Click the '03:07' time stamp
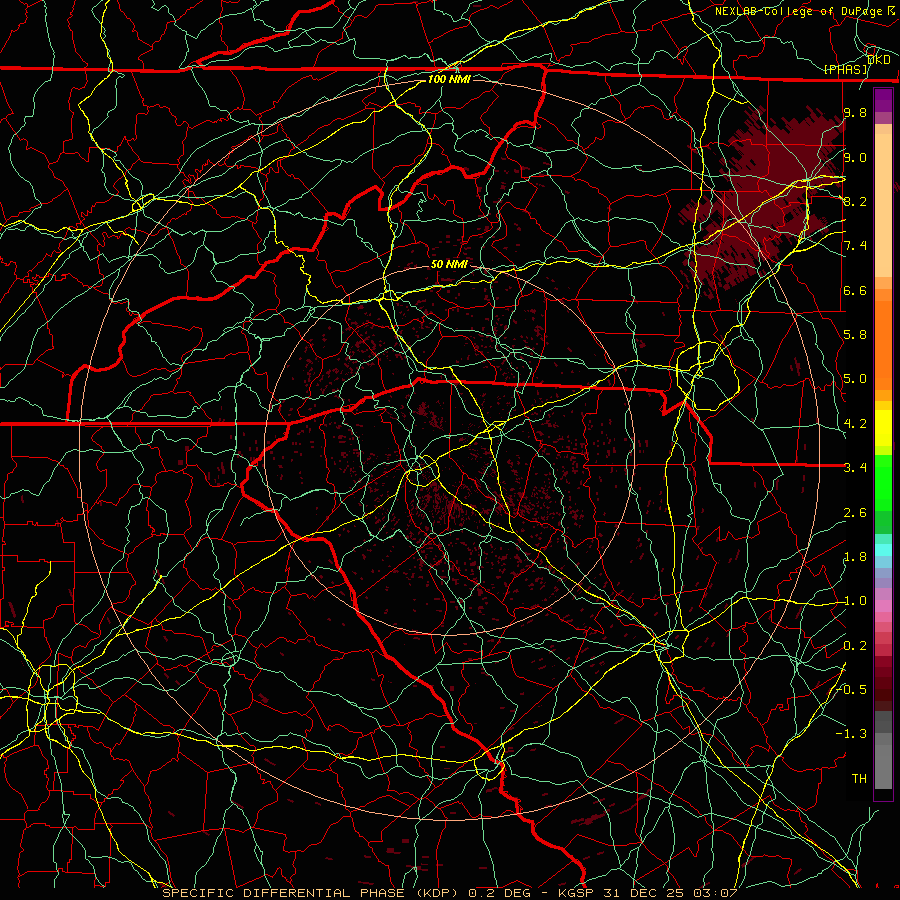This screenshot has width=900, height=900. coord(716,893)
